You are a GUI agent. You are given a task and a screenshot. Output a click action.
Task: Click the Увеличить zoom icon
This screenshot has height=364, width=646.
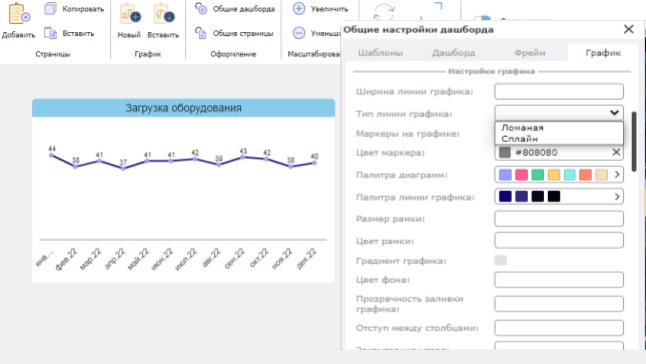tap(299, 9)
